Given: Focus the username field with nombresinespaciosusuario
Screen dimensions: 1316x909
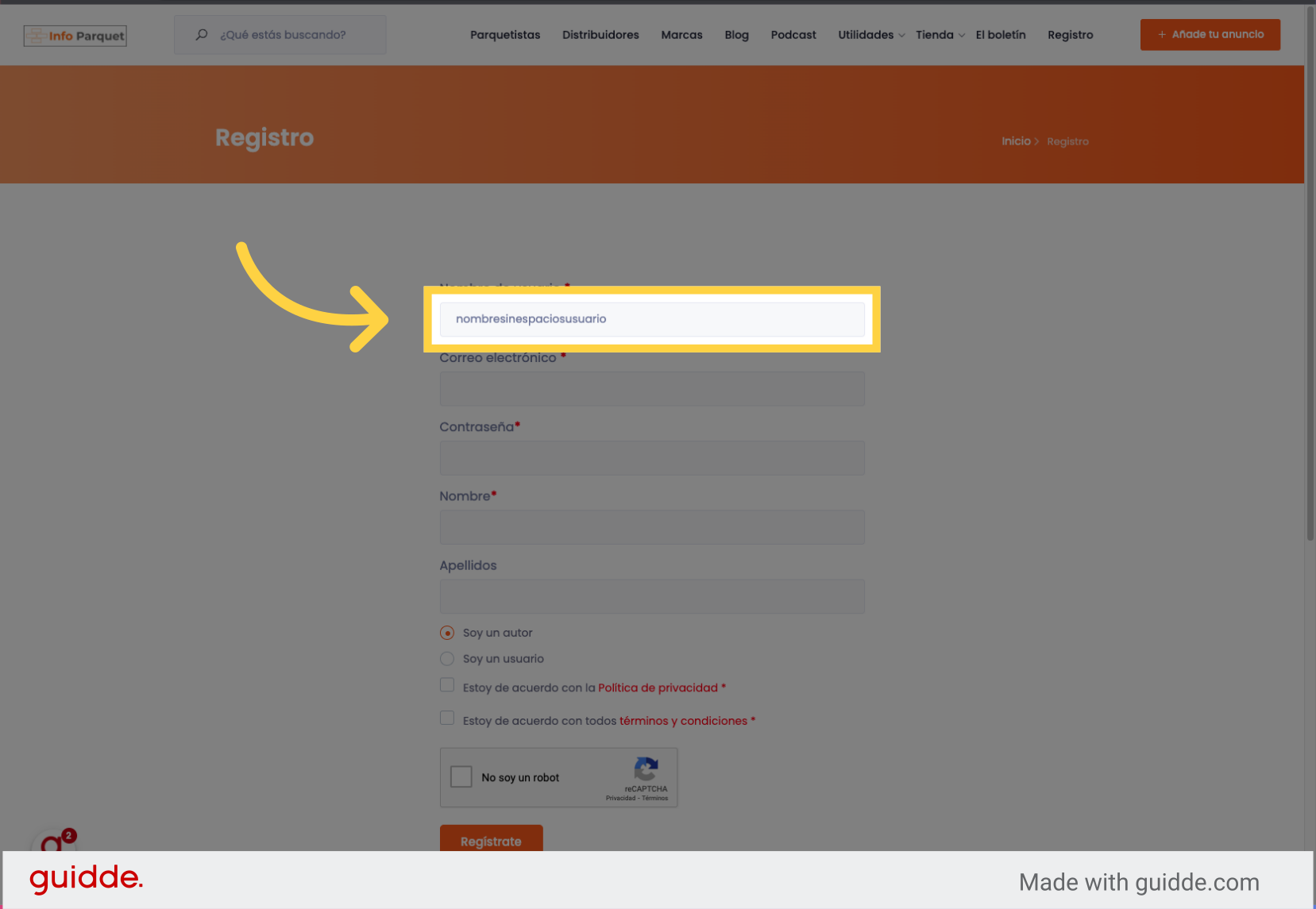Looking at the screenshot, I should pyautogui.click(x=652, y=319).
